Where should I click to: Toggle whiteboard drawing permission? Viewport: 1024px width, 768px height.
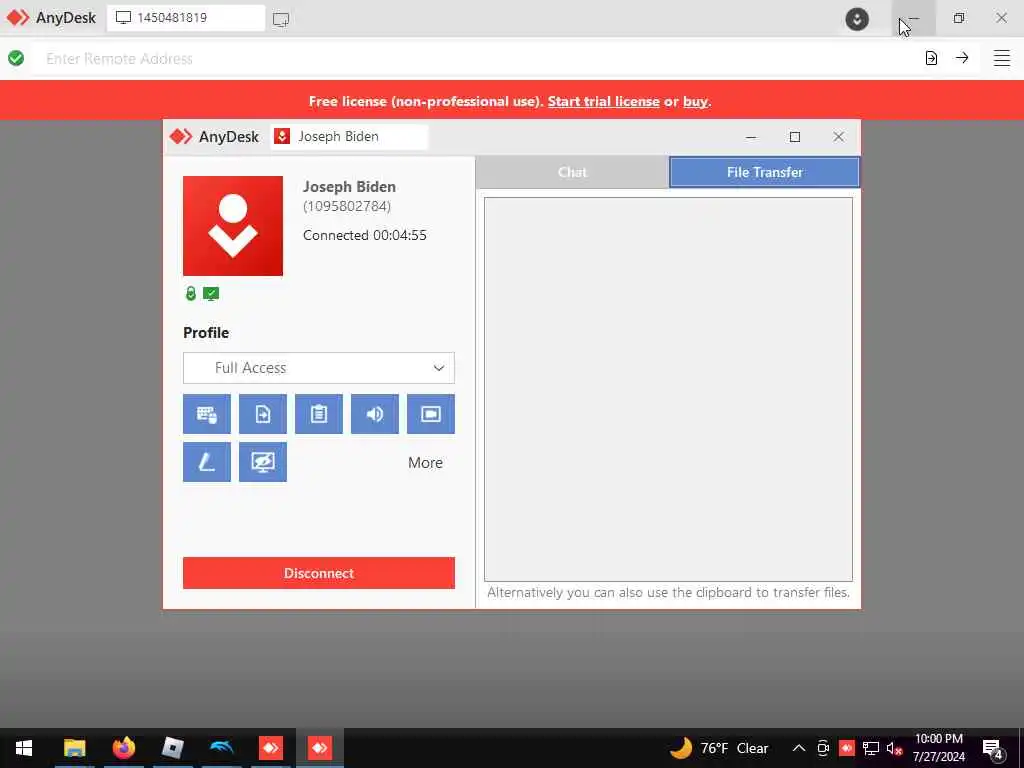pyautogui.click(x=206, y=462)
